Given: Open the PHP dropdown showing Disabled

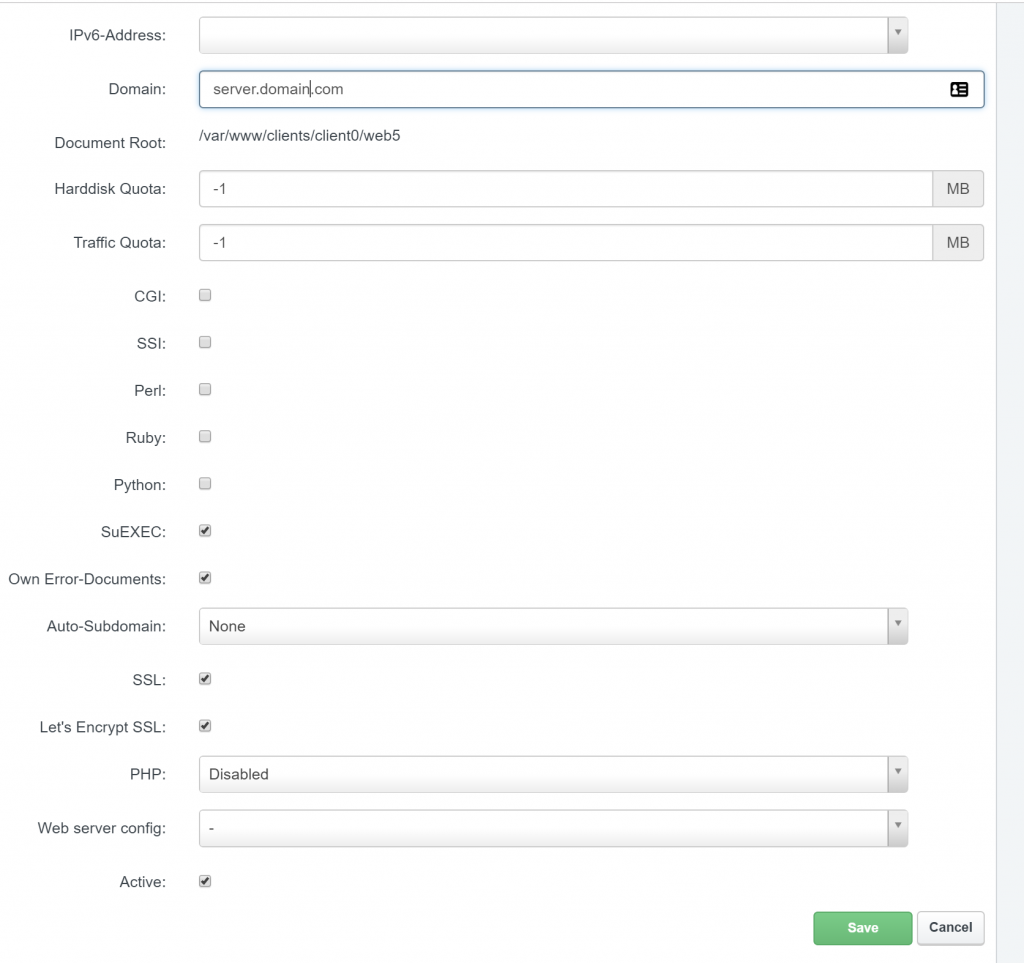Looking at the screenshot, I should pyautogui.click(x=550, y=774).
